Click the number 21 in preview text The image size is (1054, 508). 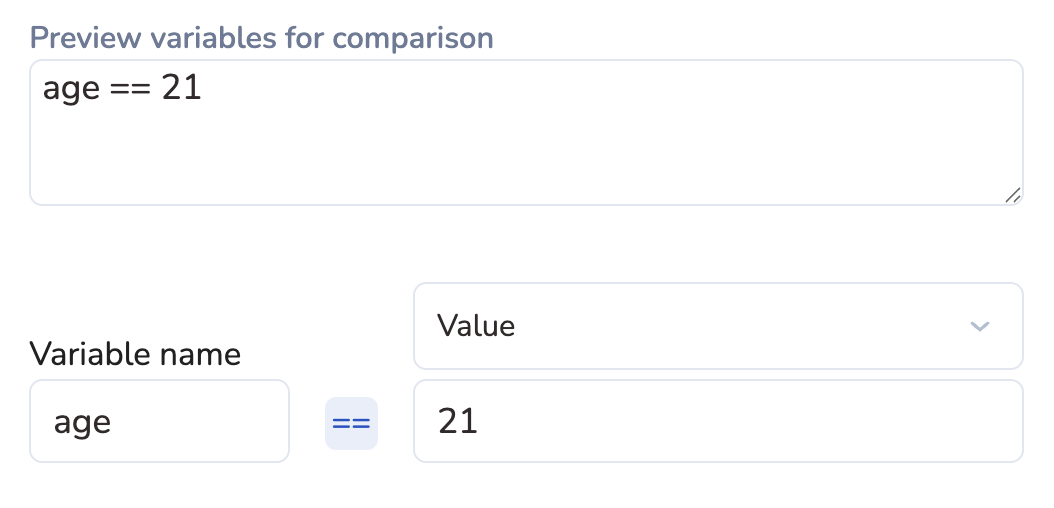coord(181,88)
